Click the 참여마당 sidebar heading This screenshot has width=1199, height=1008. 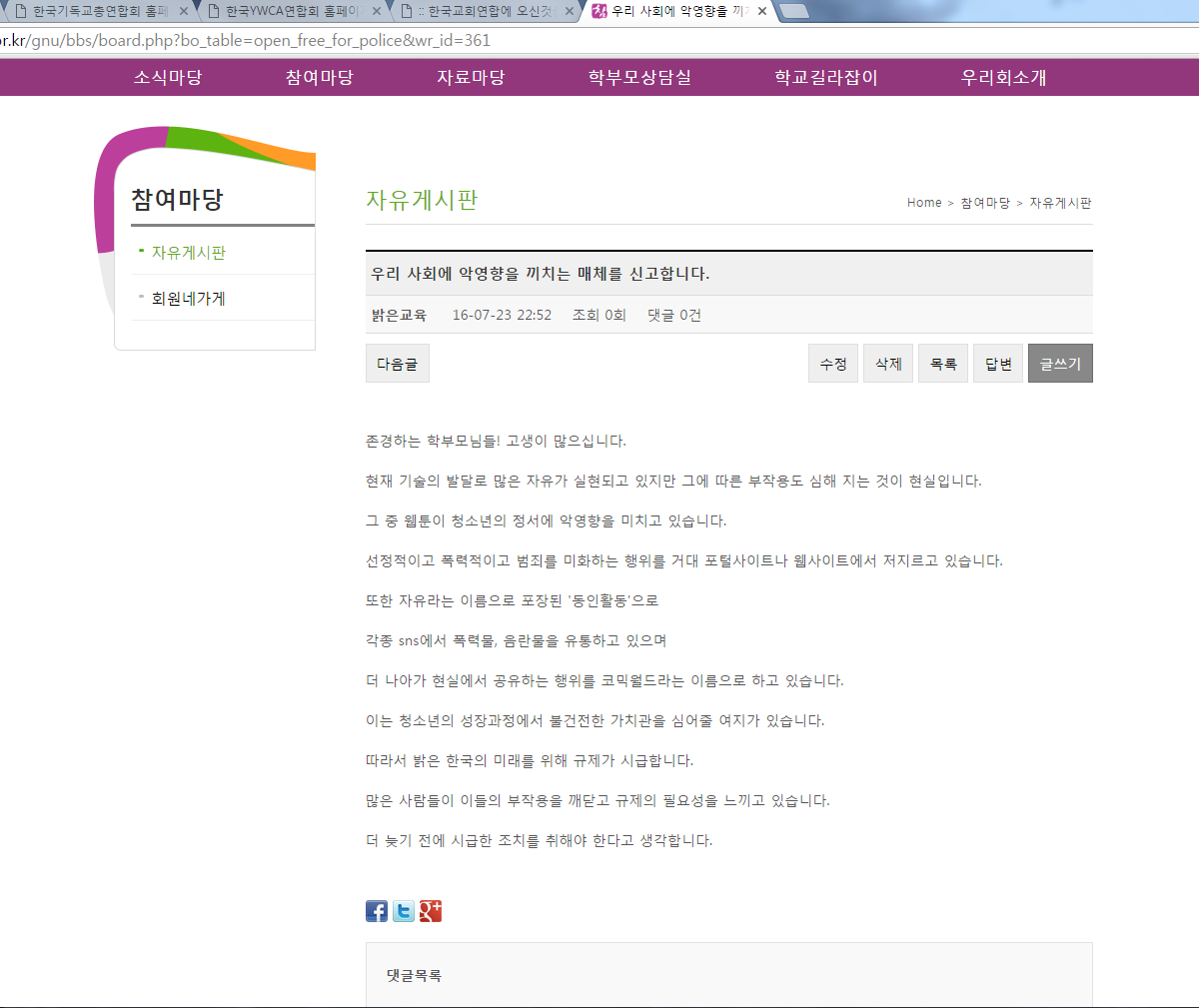click(x=177, y=199)
